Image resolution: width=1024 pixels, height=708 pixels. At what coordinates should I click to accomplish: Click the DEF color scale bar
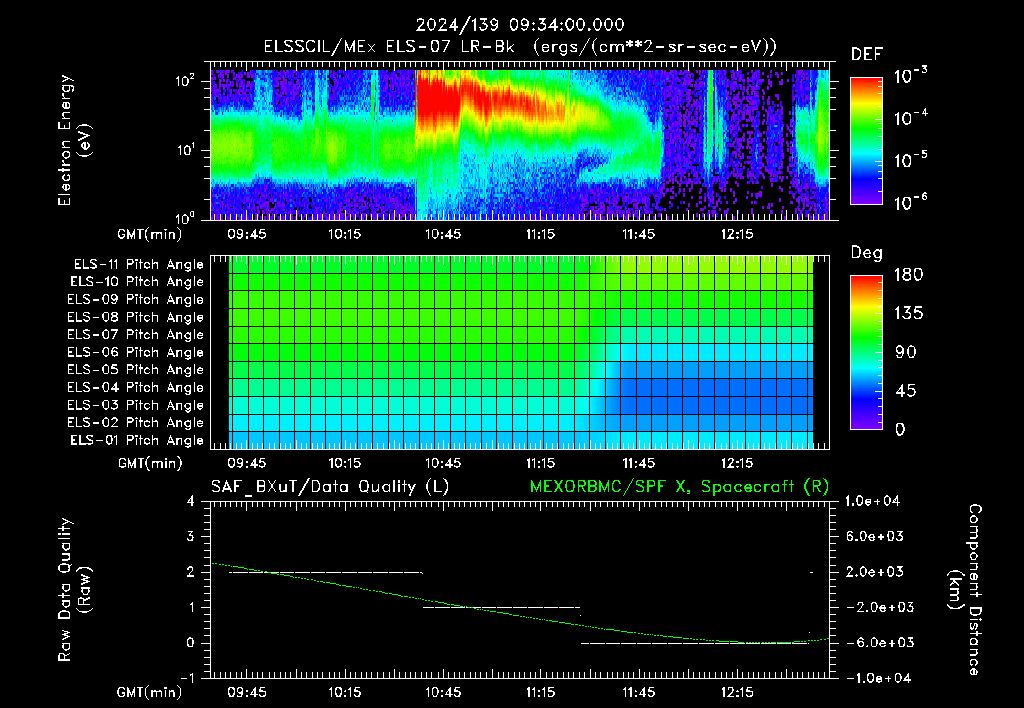coord(866,141)
